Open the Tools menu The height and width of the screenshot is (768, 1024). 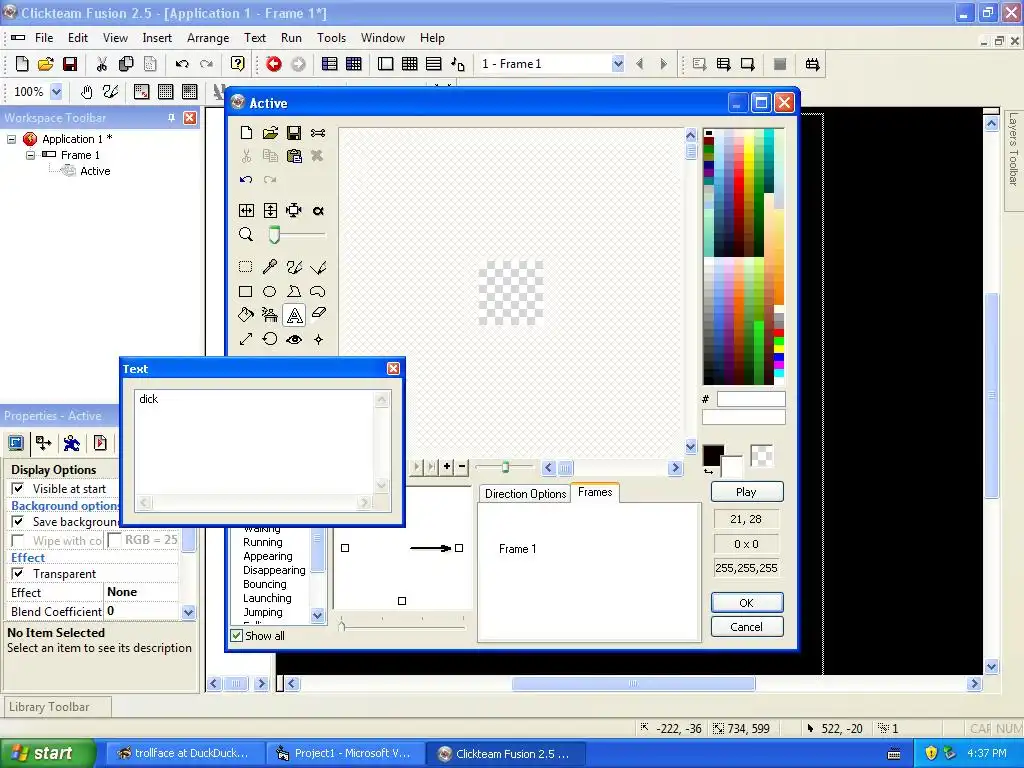click(331, 38)
